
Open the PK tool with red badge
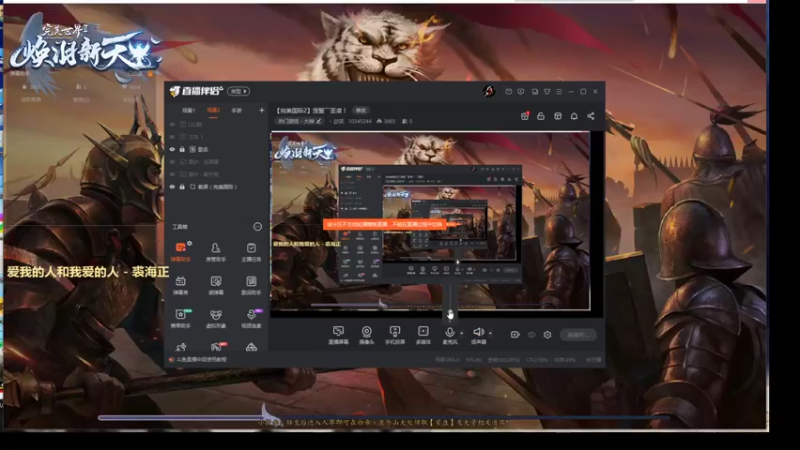coord(217,347)
